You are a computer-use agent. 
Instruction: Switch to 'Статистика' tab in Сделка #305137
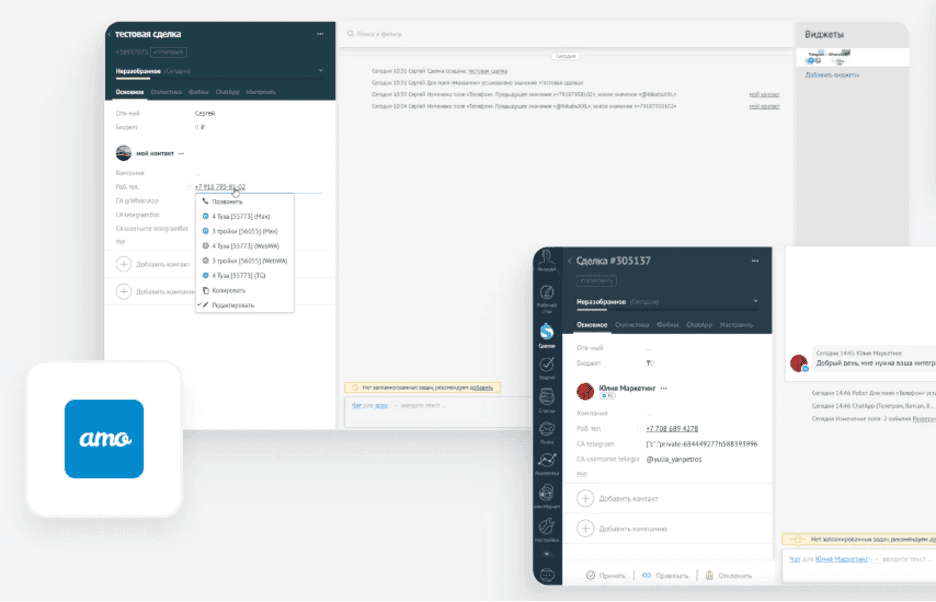632,325
